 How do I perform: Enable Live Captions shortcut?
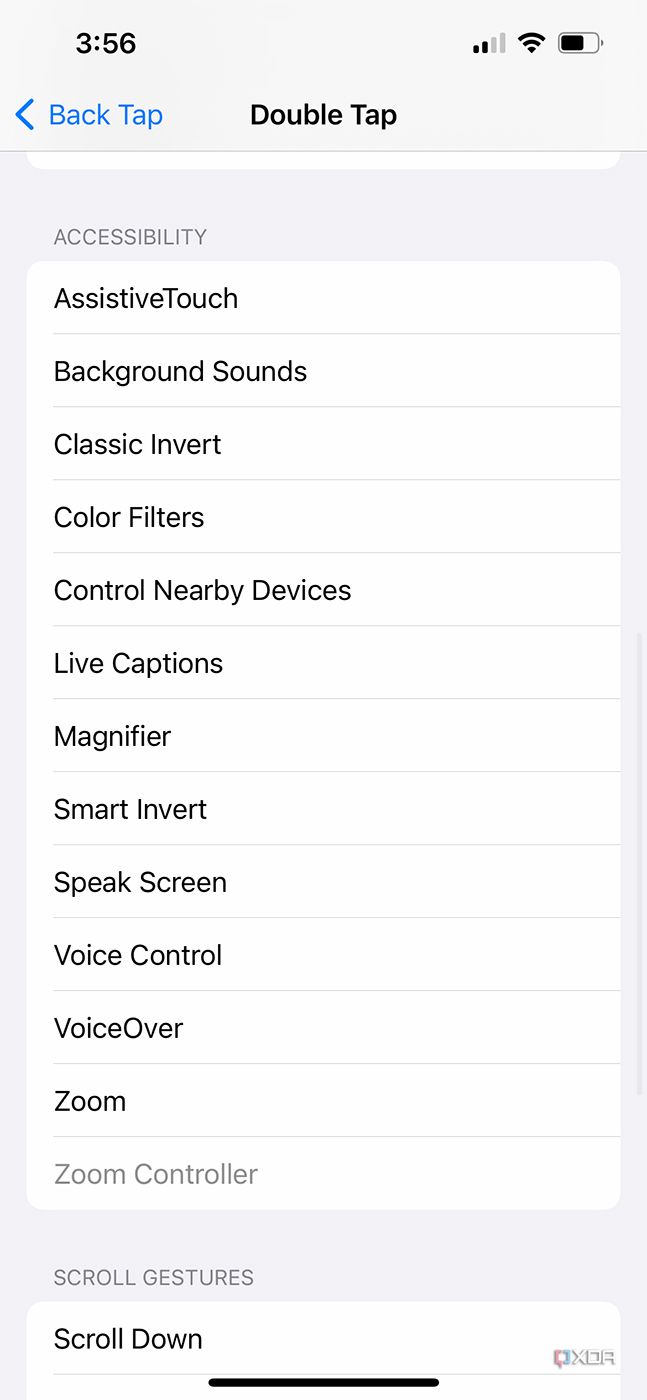point(138,663)
